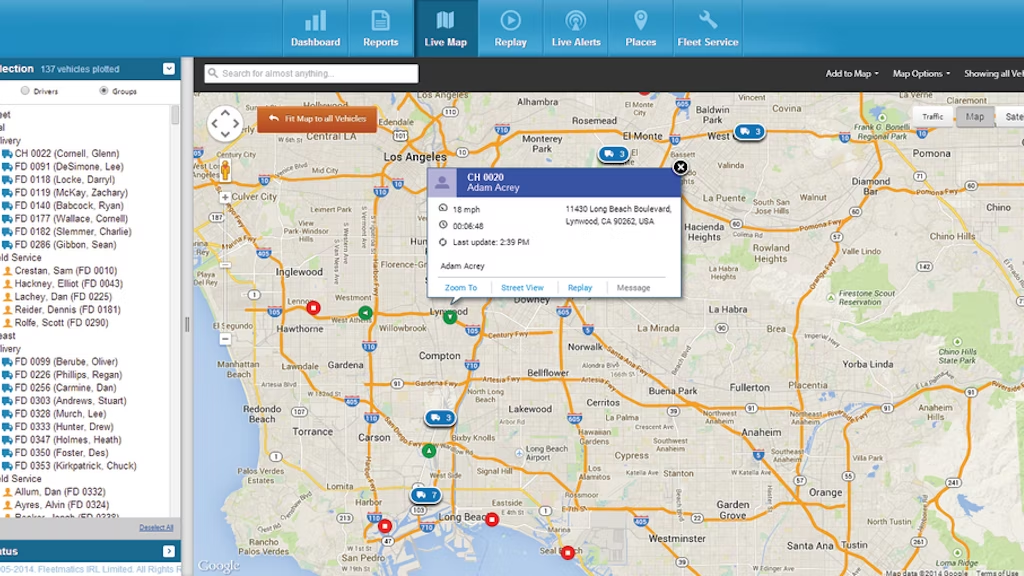Close the CH 0020 vehicle info popup
This screenshot has height=576, width=1024.
point(680,167)
